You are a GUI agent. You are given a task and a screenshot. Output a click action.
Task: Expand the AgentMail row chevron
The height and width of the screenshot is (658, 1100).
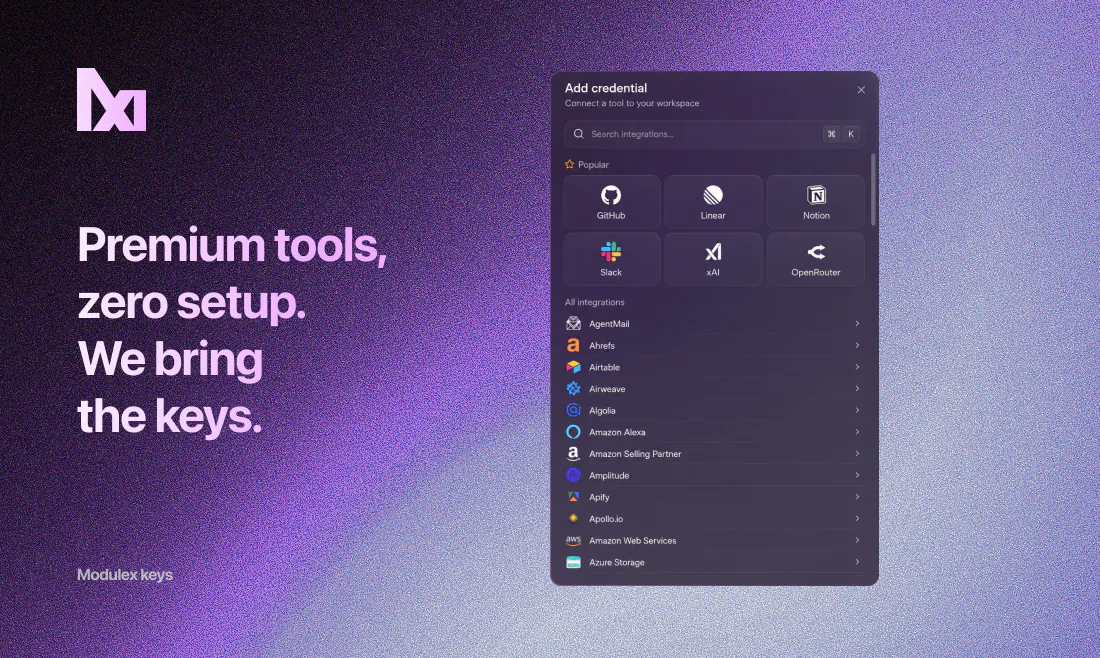coord(857,323)
